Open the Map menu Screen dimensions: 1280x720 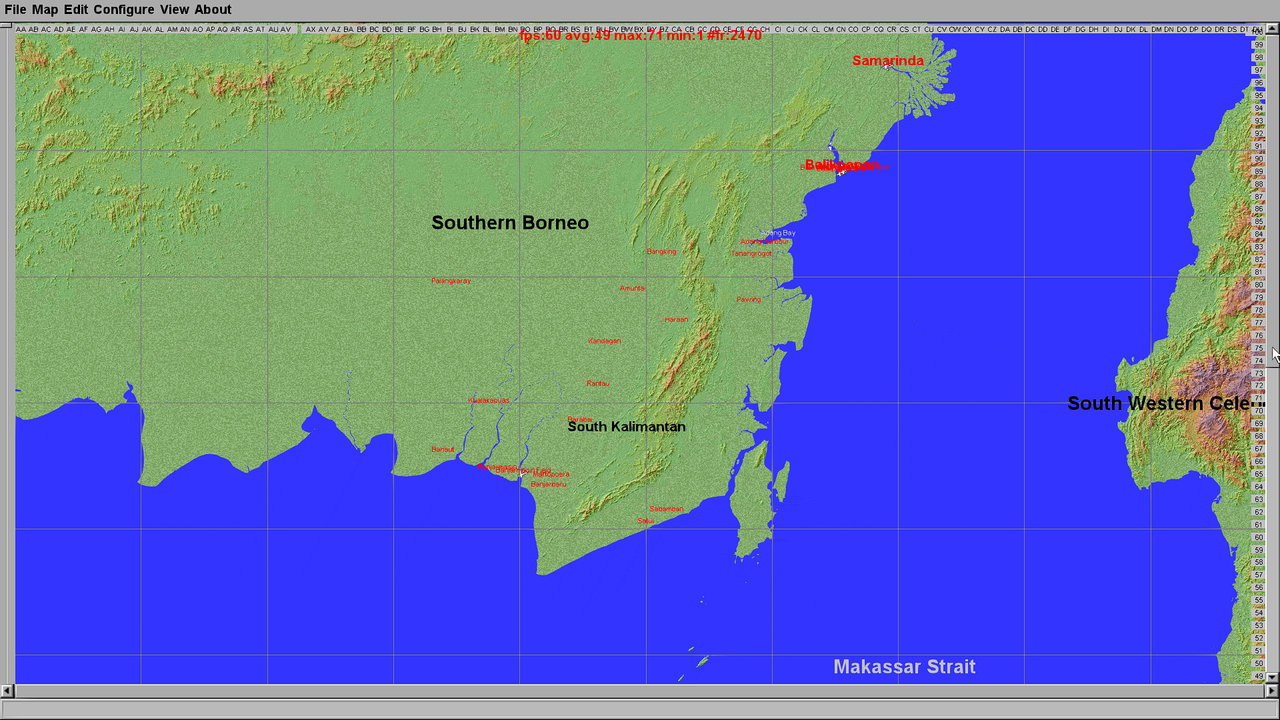45,10
